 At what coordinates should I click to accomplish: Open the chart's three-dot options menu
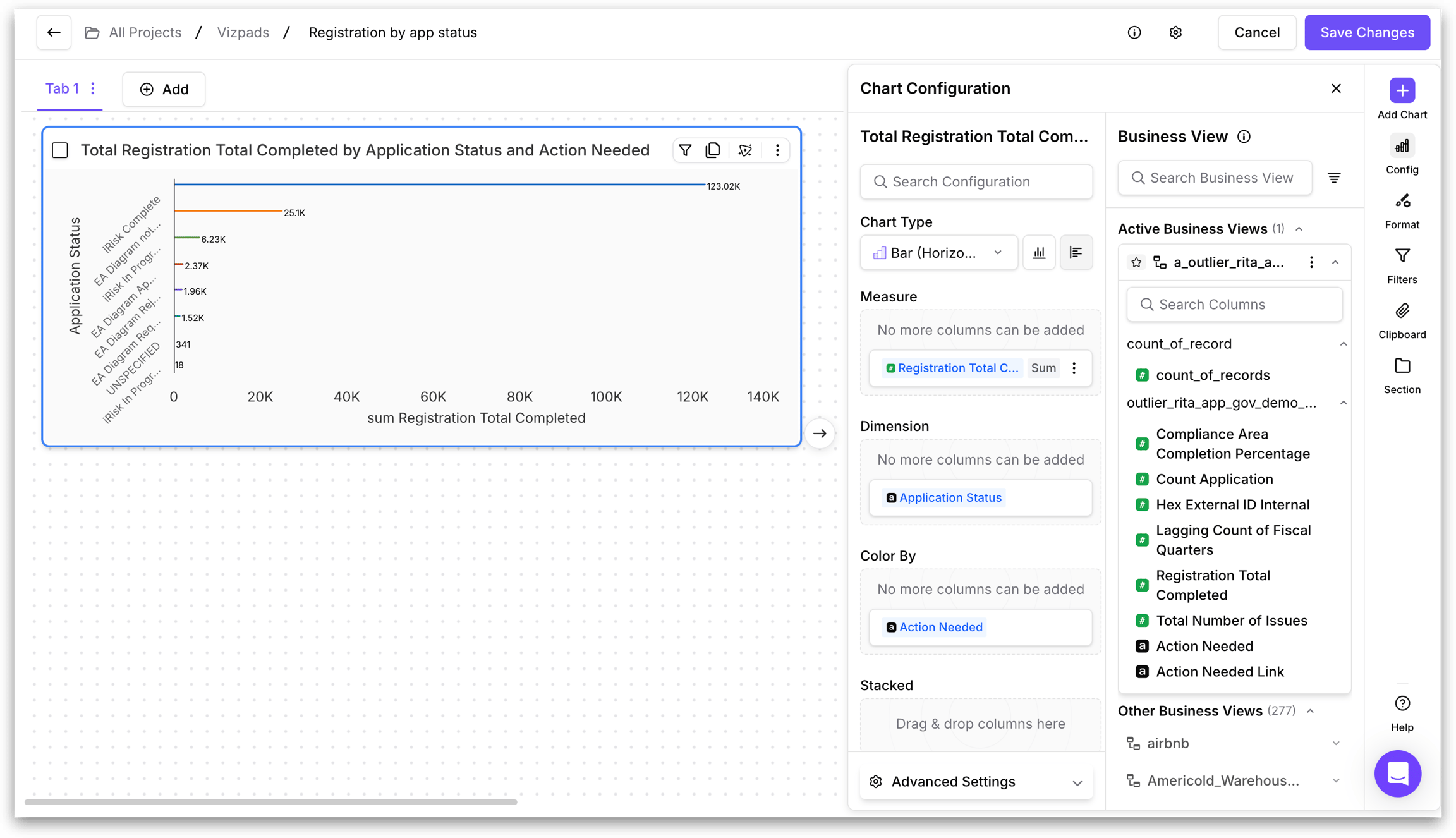[x=777, y=150]
